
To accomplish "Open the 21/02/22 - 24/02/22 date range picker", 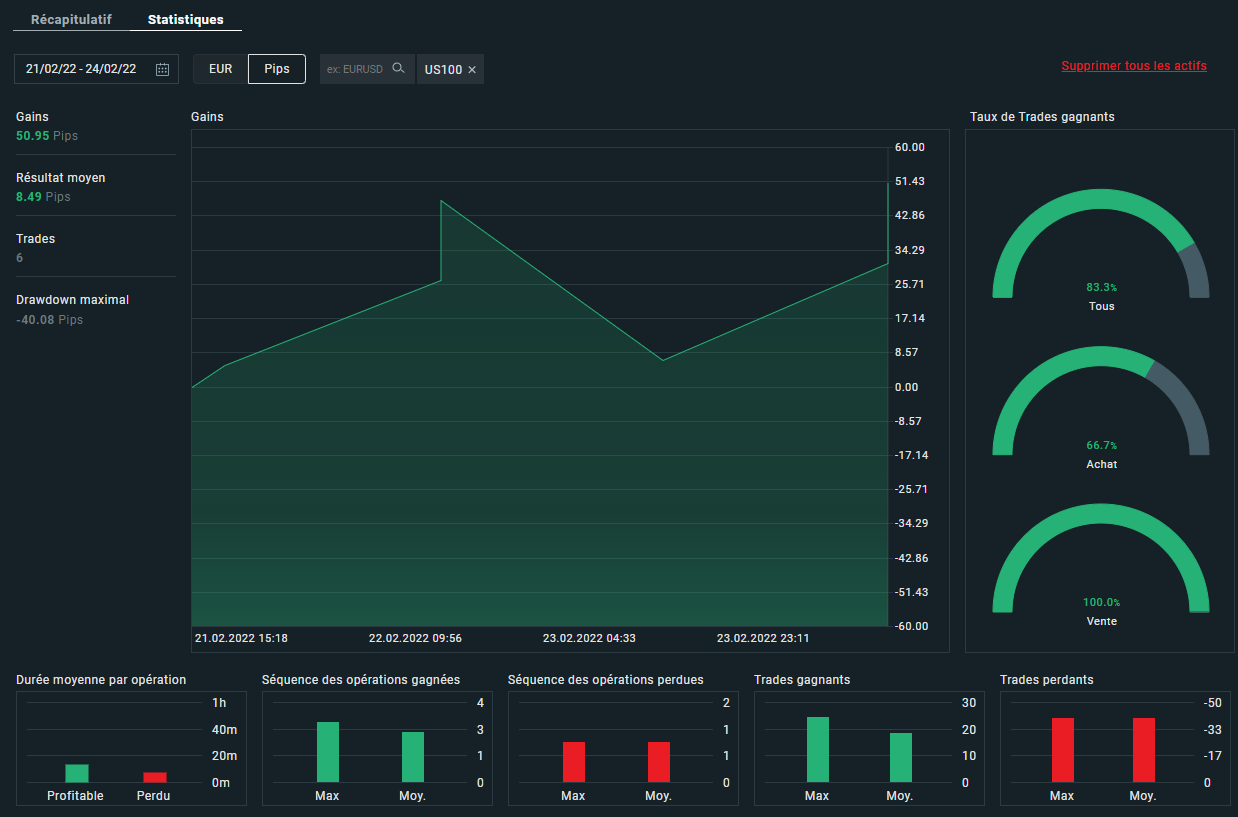I will click(x=82, y=69).
